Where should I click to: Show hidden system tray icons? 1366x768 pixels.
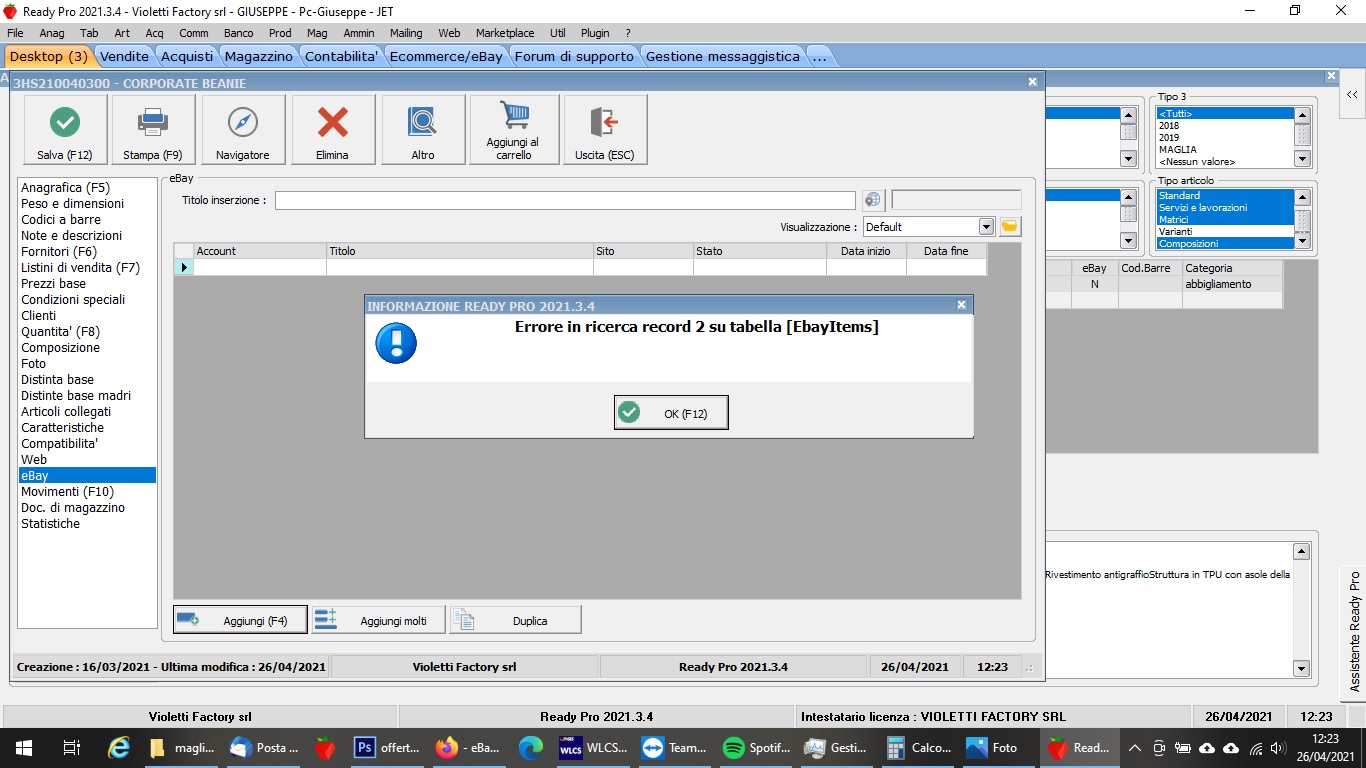tap(1135, 748)
